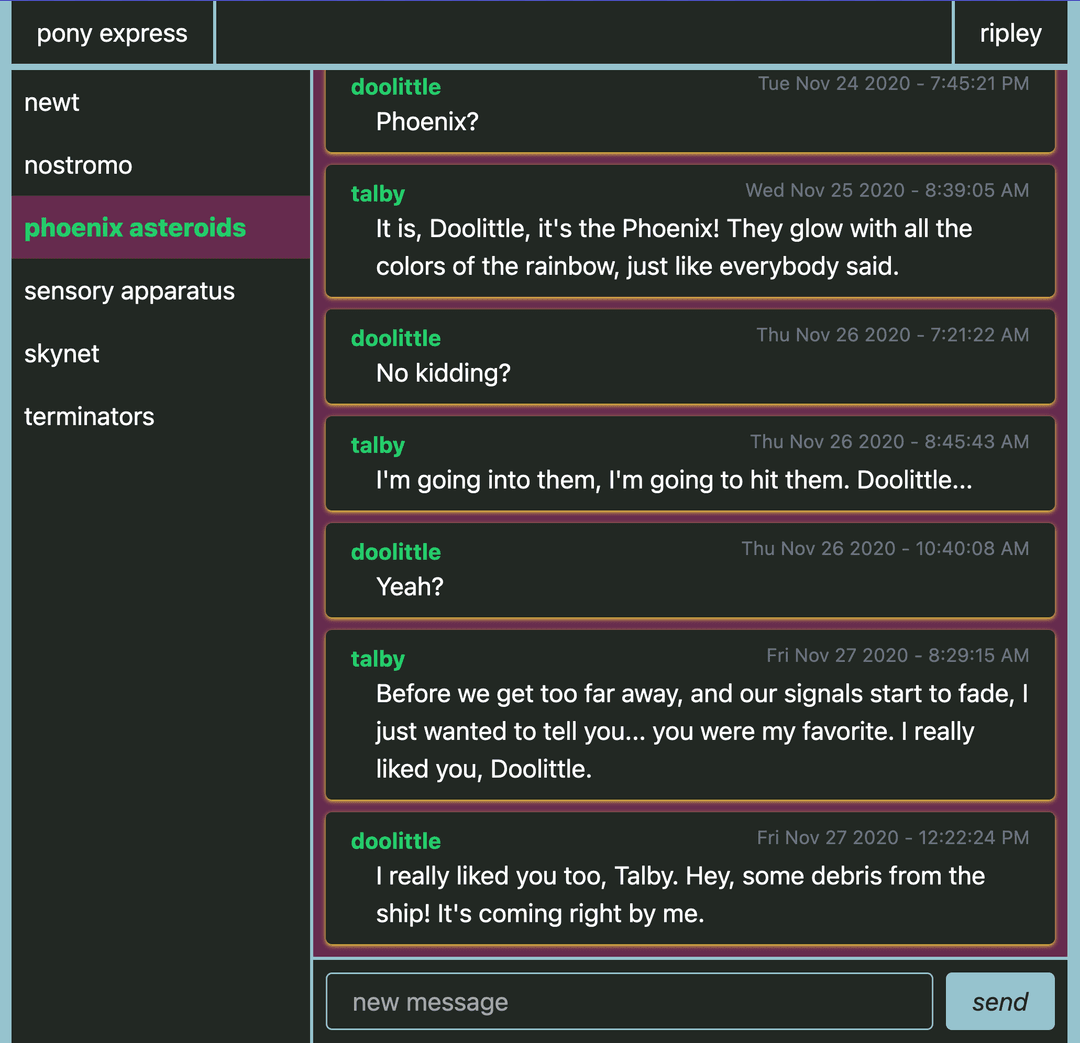
Task: Click the debris from the ship message
Action: [x=680, y=894]
